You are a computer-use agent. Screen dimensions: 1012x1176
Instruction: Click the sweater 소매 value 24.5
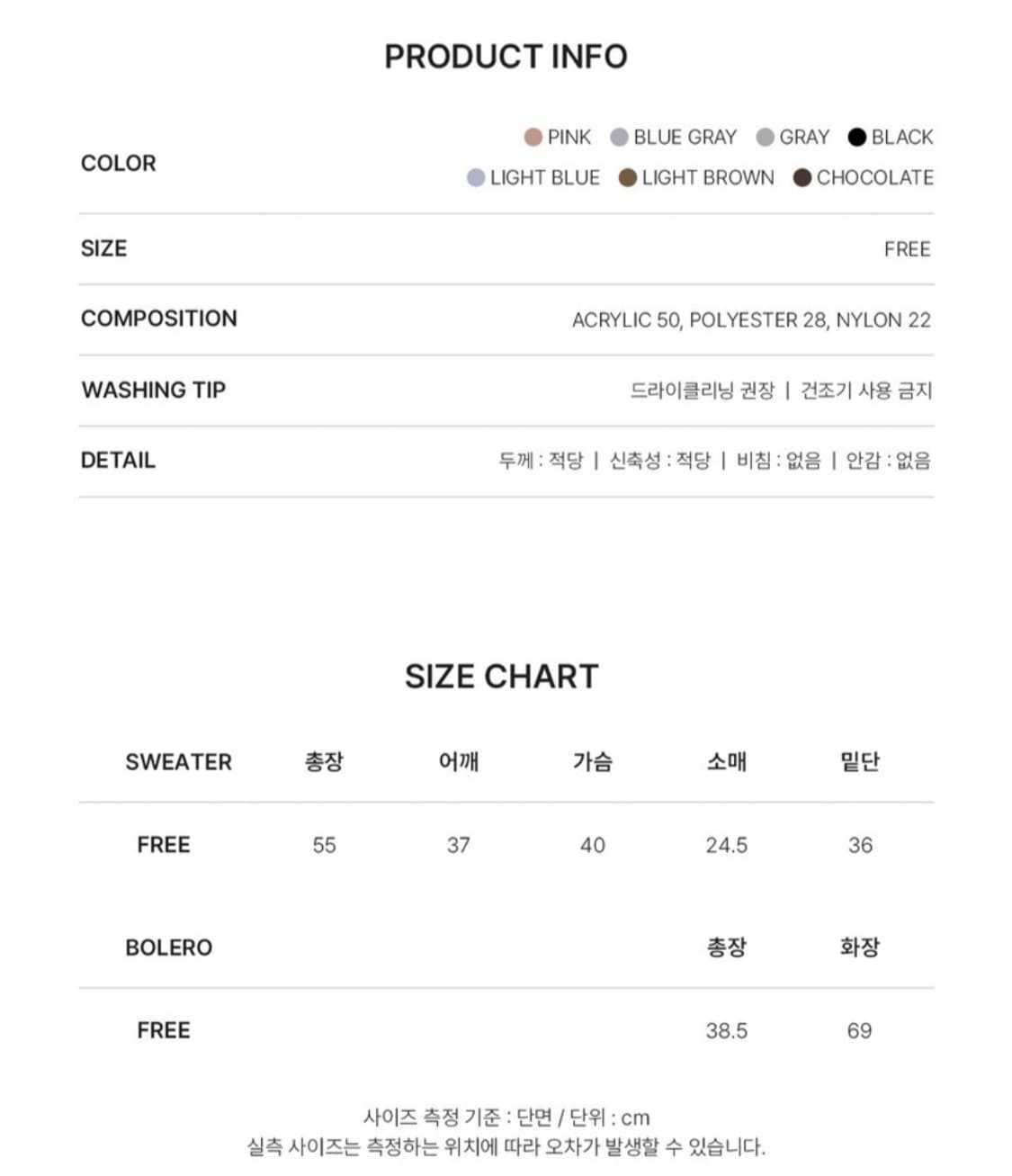[x=727, y=845]
